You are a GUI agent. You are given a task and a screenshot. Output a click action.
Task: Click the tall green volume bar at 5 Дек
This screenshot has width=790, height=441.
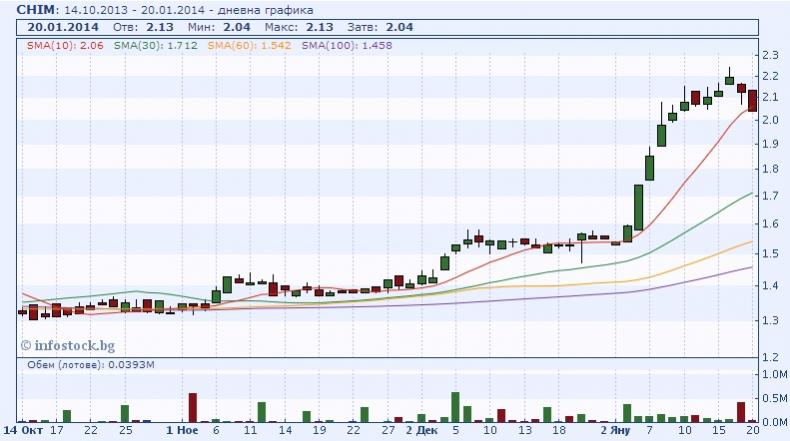455,407
